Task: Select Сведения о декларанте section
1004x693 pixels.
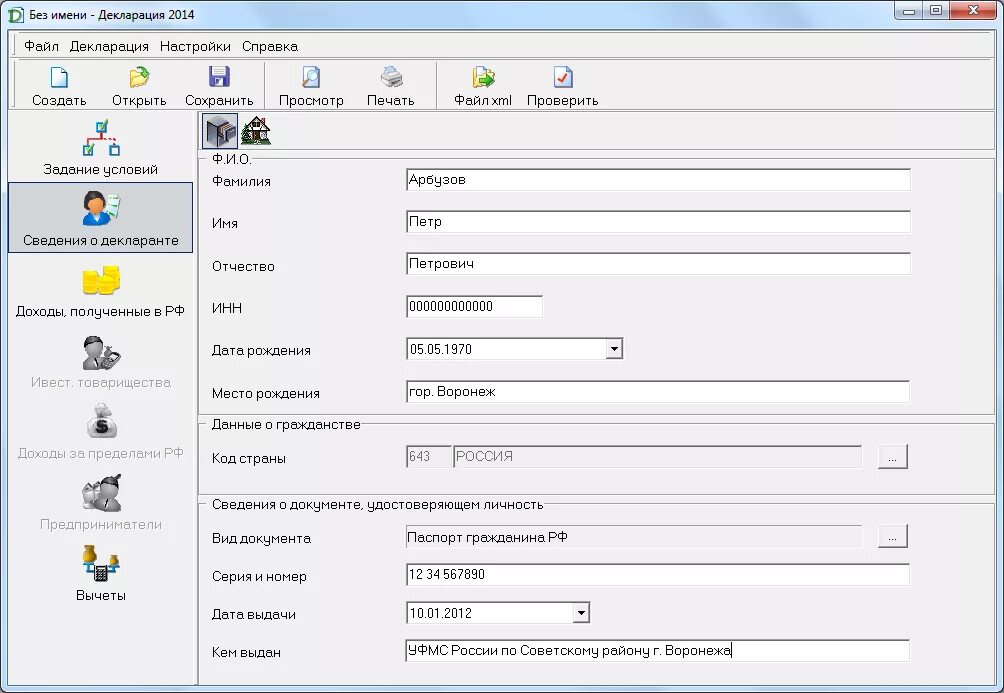Action: 101,218
